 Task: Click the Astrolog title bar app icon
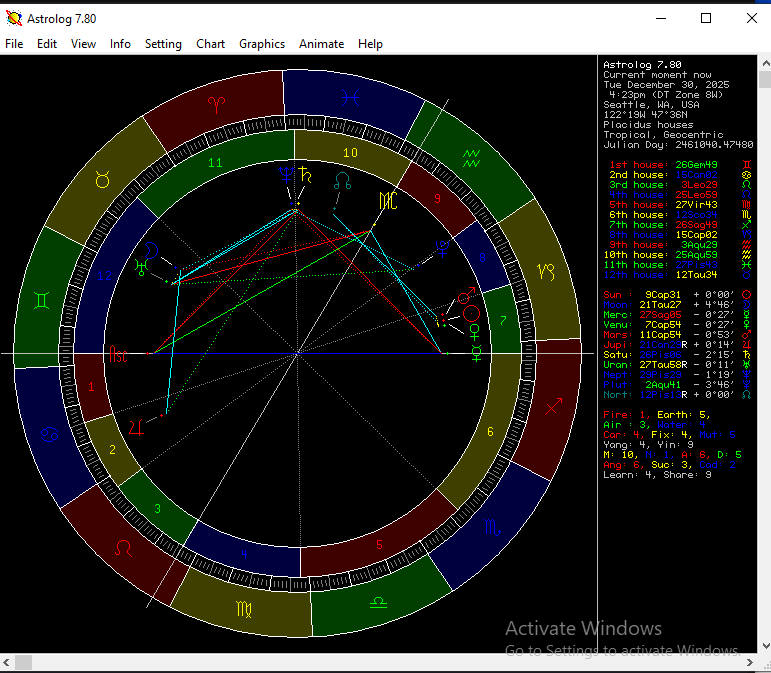click(13, 18)
